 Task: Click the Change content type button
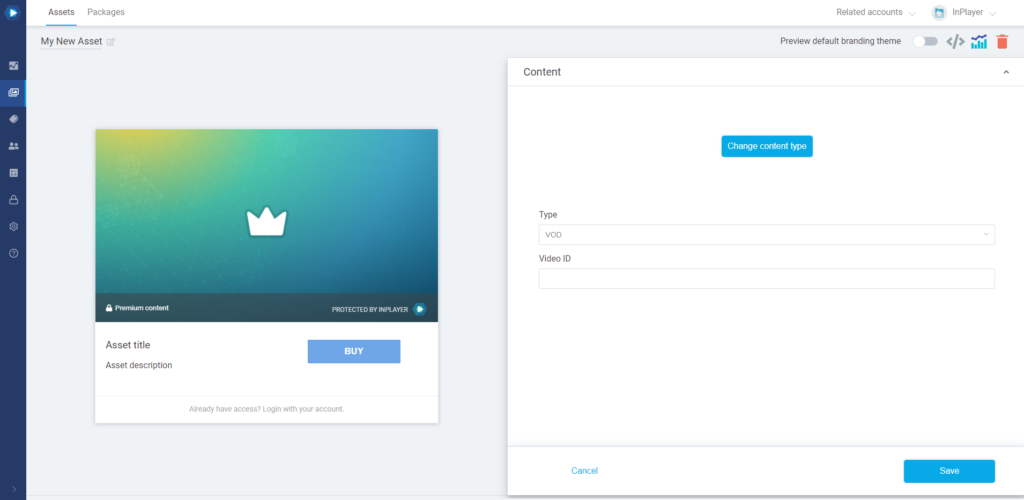pos(767,146)
